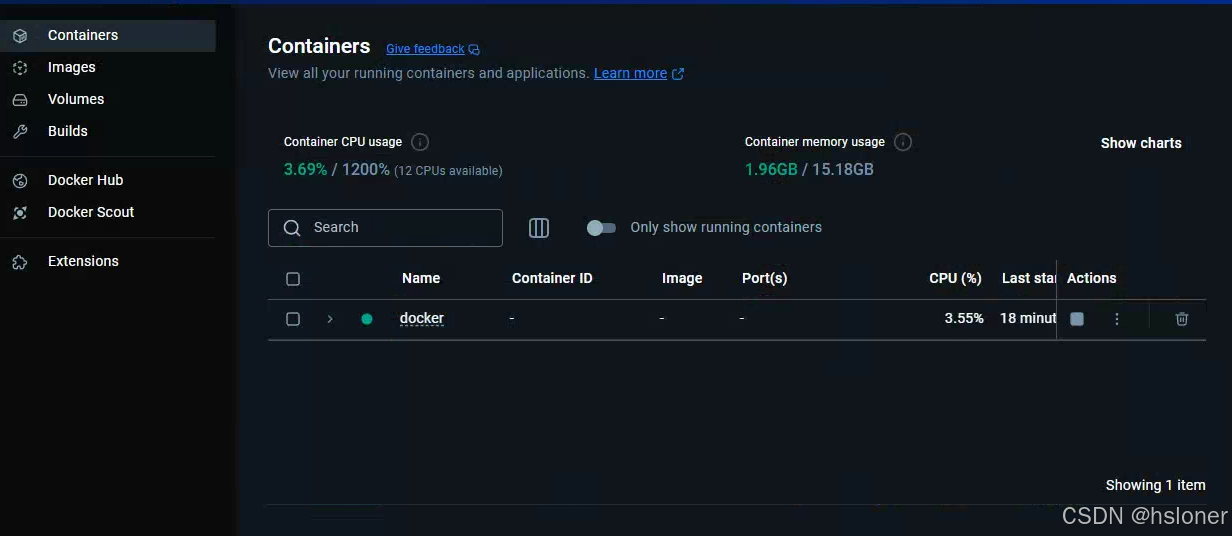This screenshot has height=536, width=1232.
Task: Click the green running status dot
Action: point(367,319)
